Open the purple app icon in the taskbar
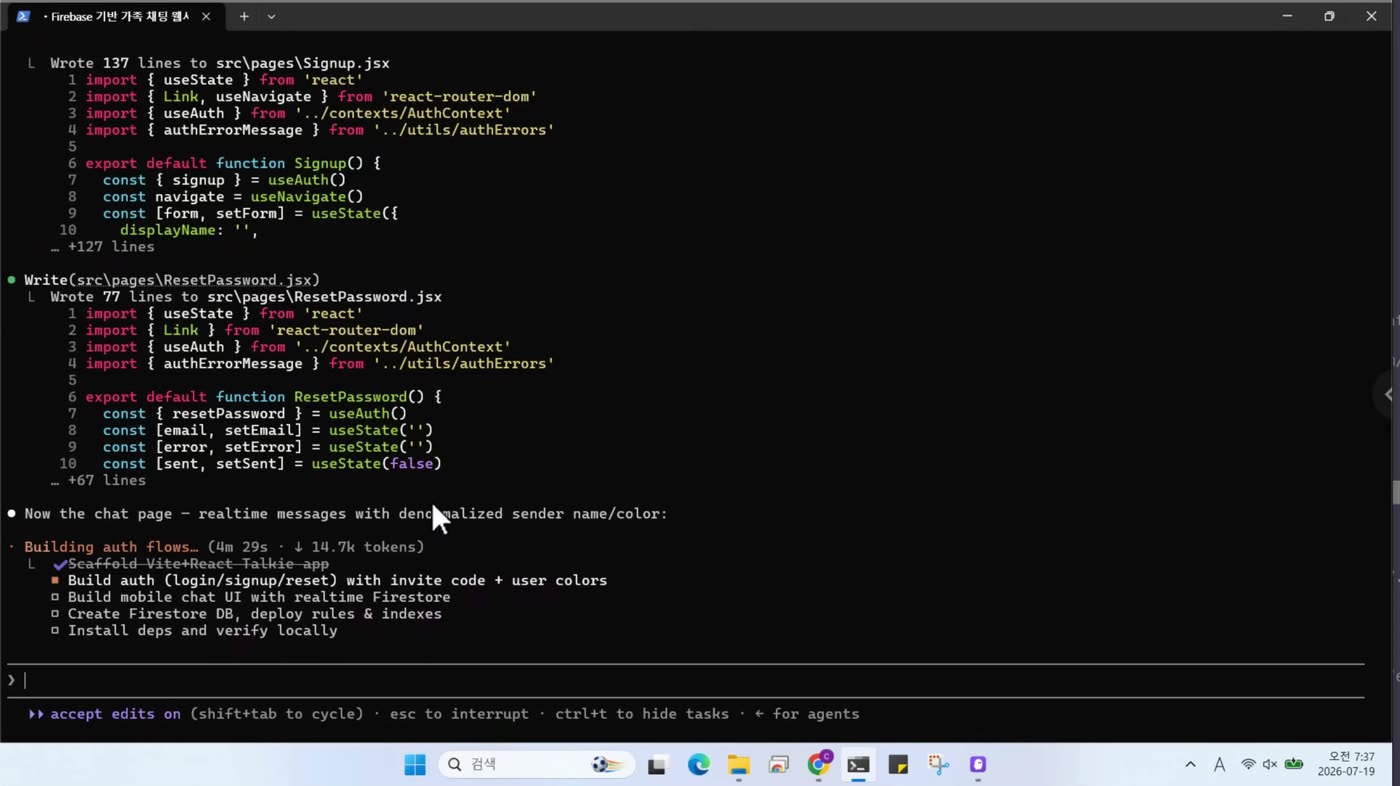Viewport: 1400px width, 786px height. [x=978, y=765]
